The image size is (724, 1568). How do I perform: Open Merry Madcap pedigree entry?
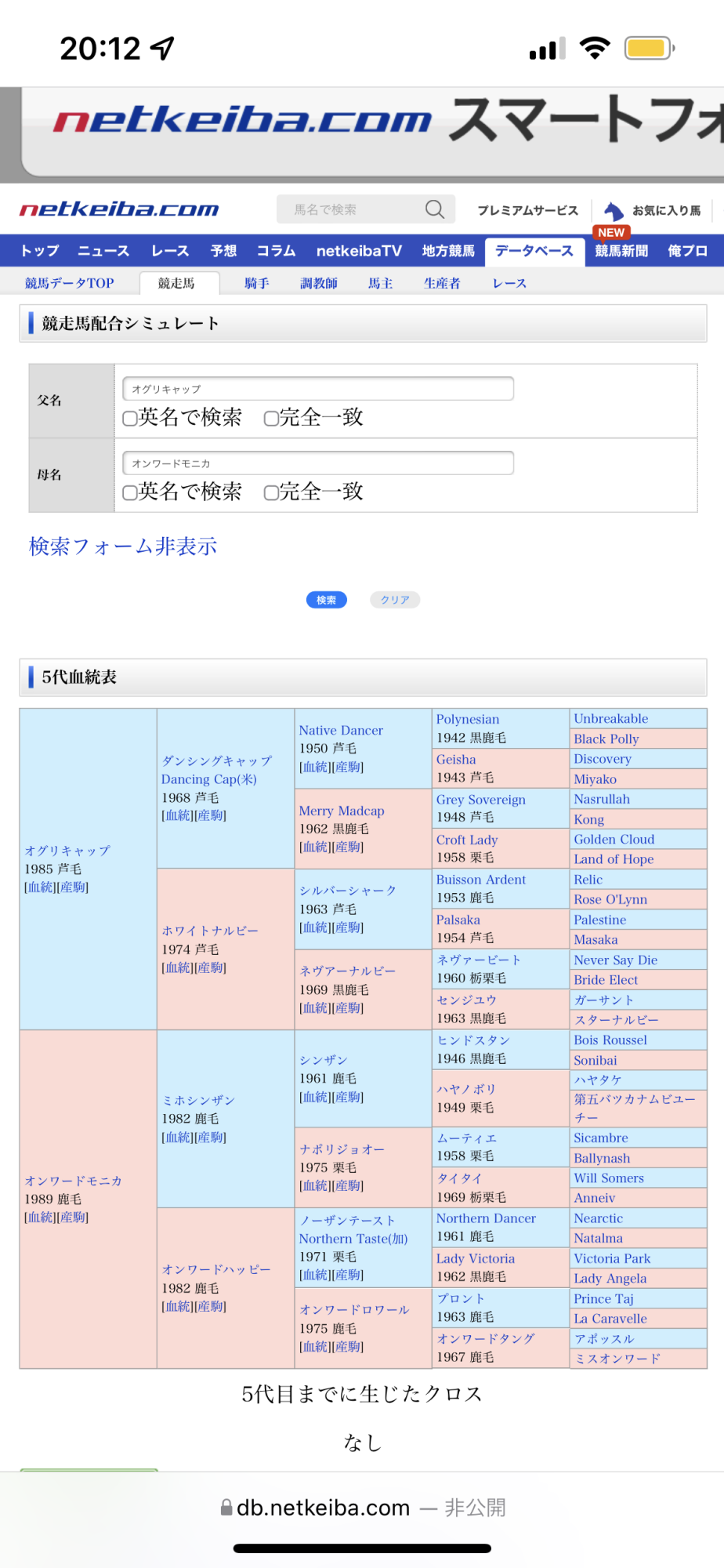pyautogui.click(x=342, y=811)
